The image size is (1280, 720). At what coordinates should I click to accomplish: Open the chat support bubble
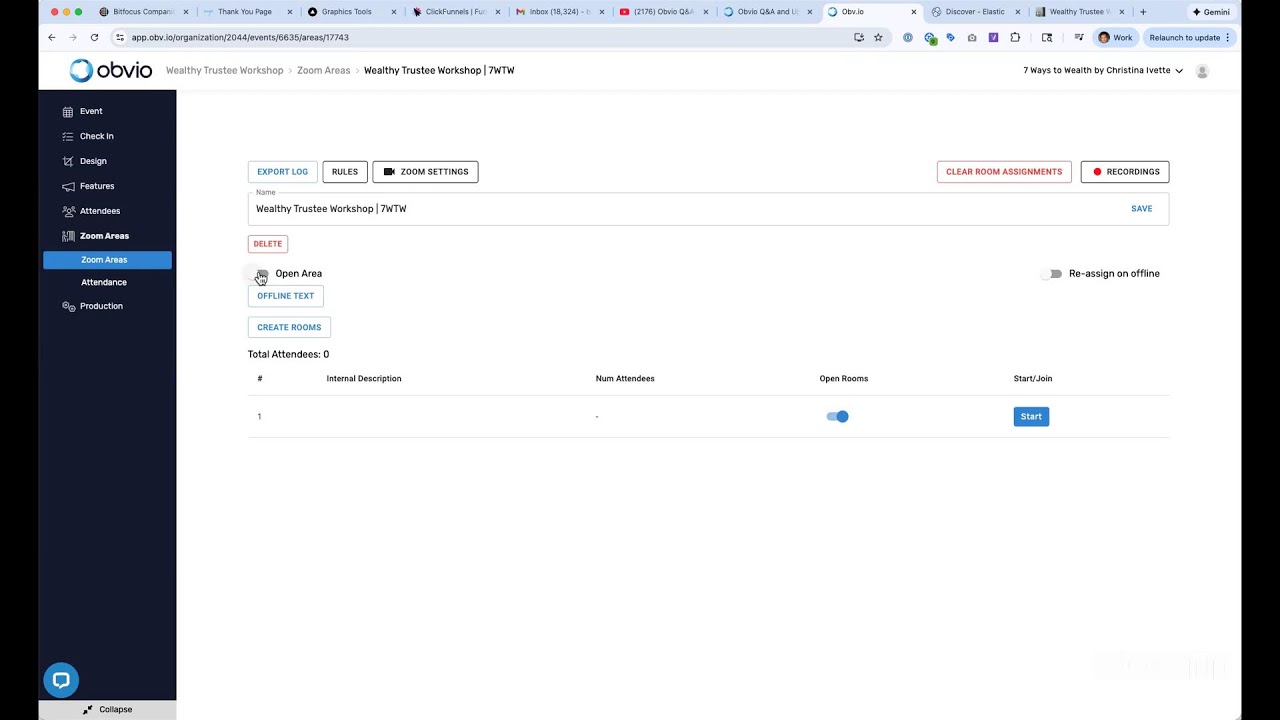pos(61,680)
